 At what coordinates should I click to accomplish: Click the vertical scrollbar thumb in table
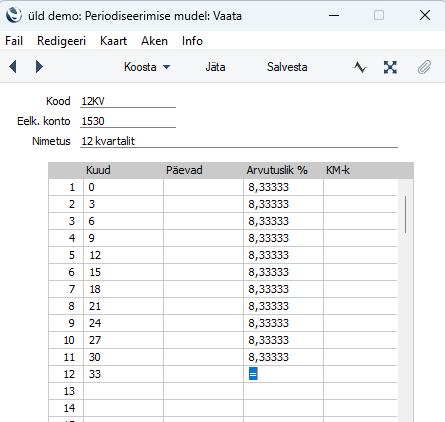pos(405,214)
